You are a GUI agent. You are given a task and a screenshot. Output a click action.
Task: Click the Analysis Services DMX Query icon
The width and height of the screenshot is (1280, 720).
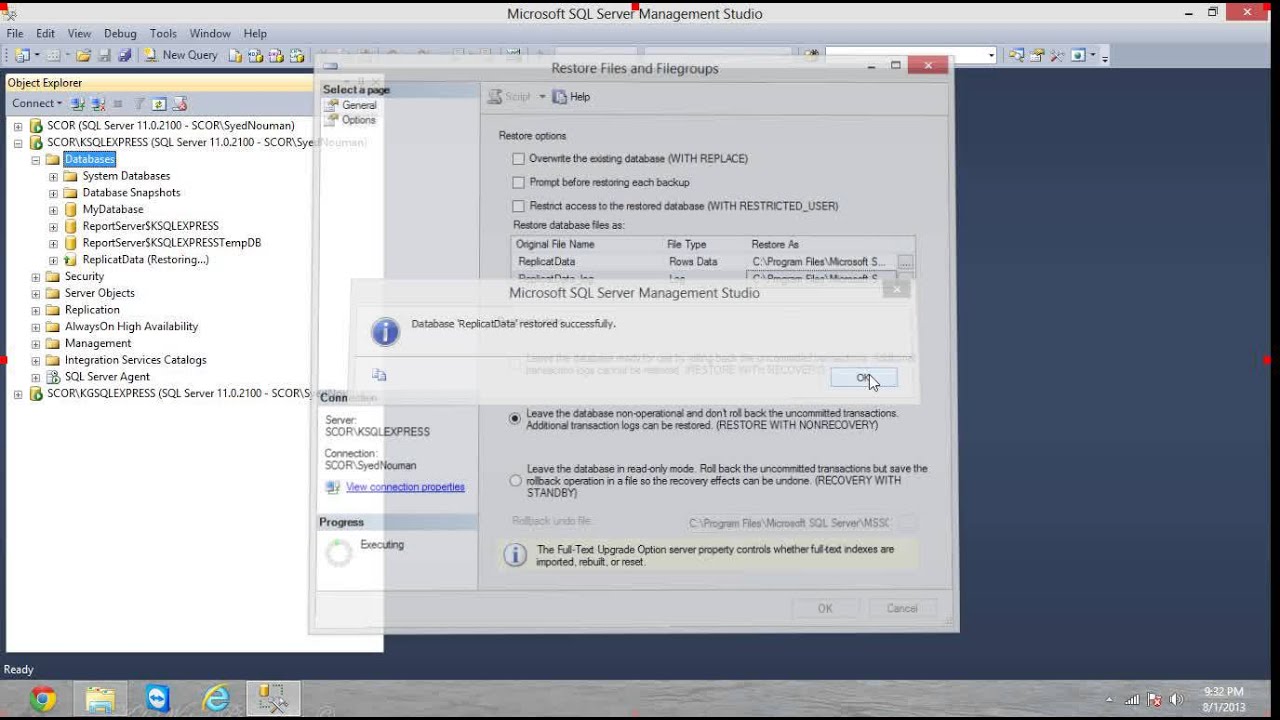pyautogui.click(x=276, y=55)
